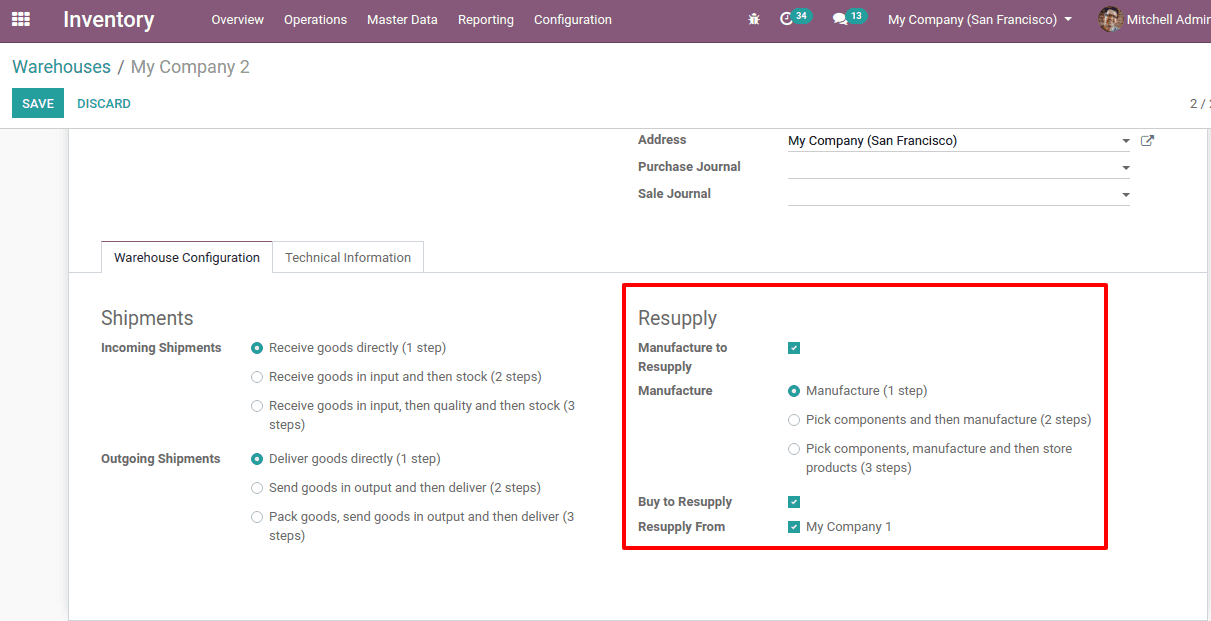Click the Incoming Shipments label
Screen dimensions: 1211x621
161,348
